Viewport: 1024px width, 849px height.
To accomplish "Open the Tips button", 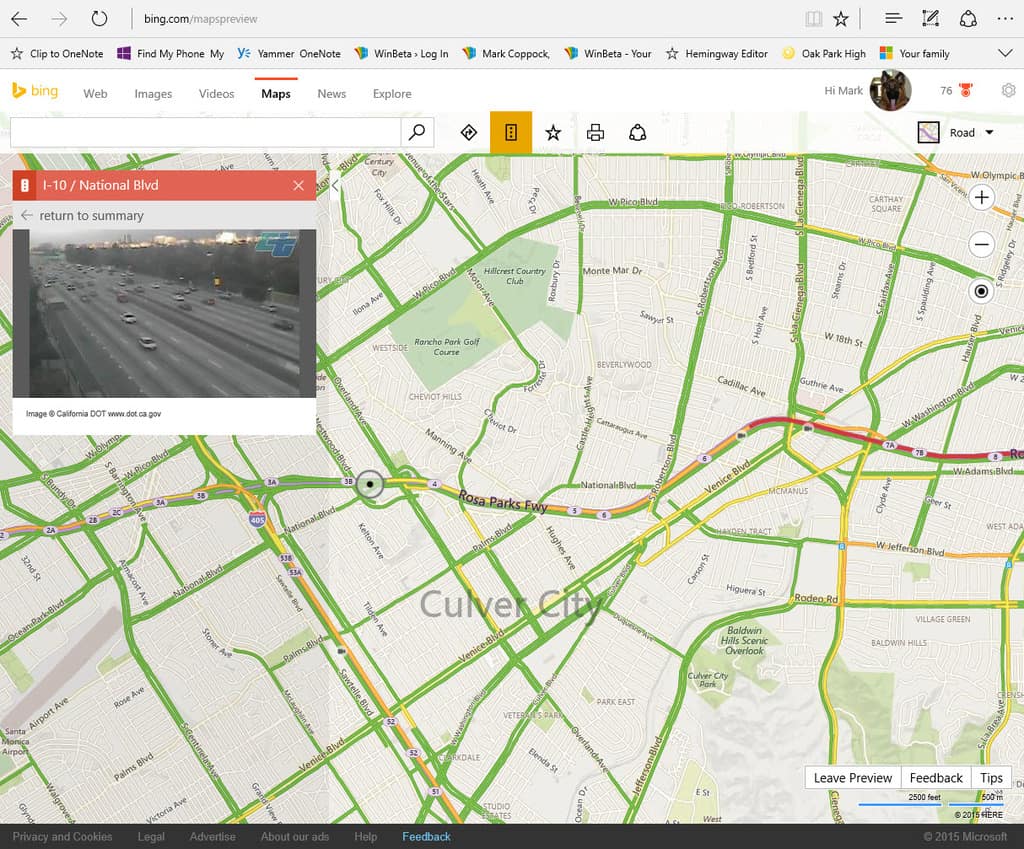I will pos(991,777).
